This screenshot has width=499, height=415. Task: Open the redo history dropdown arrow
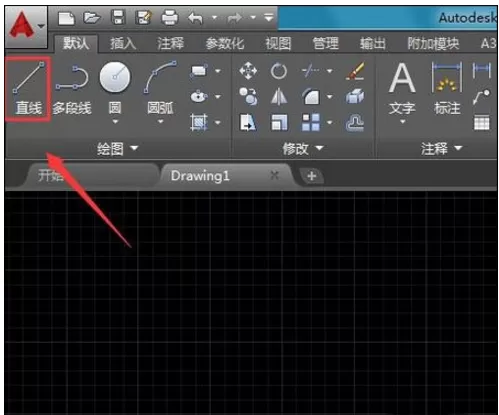[x=253, y=17]
